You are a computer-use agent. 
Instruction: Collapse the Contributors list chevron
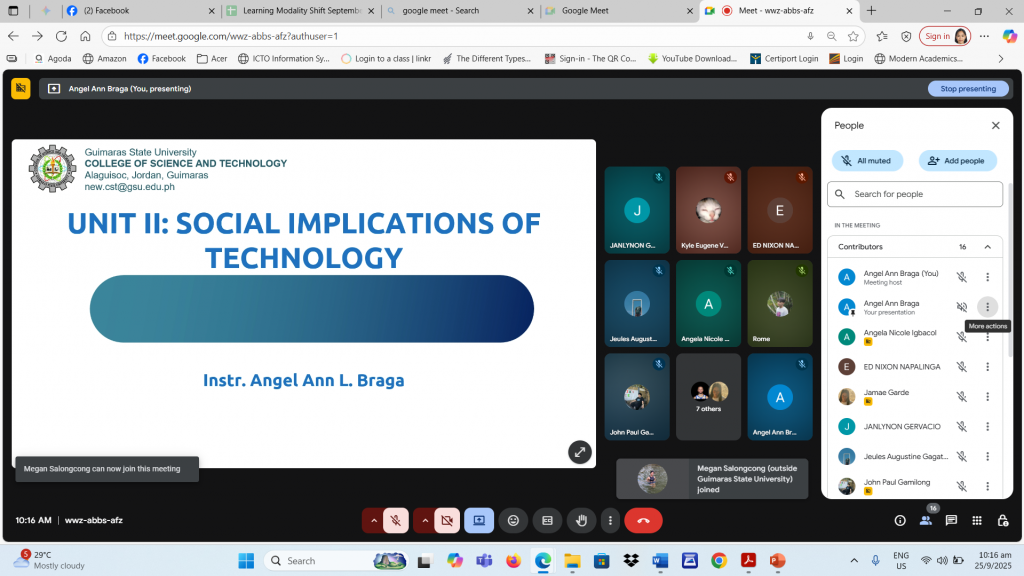(x=987, y=247)
